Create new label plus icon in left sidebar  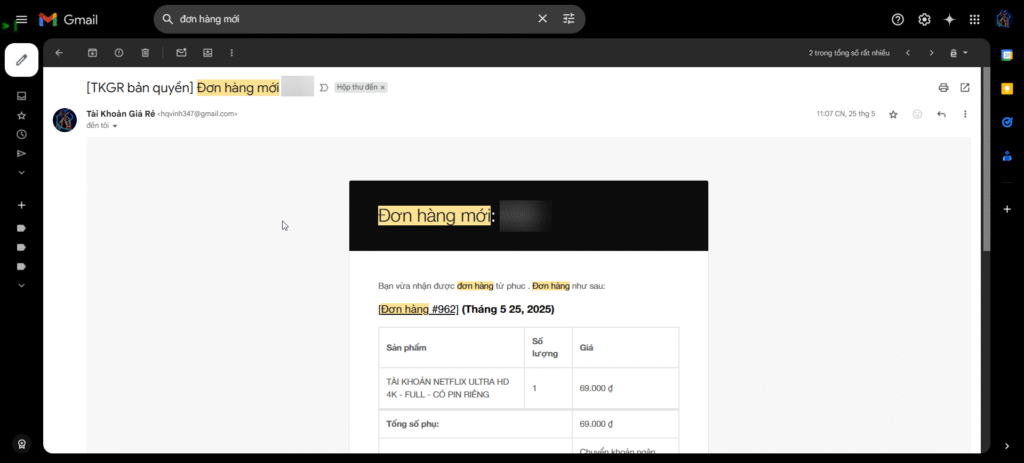[x=22, y=205]
